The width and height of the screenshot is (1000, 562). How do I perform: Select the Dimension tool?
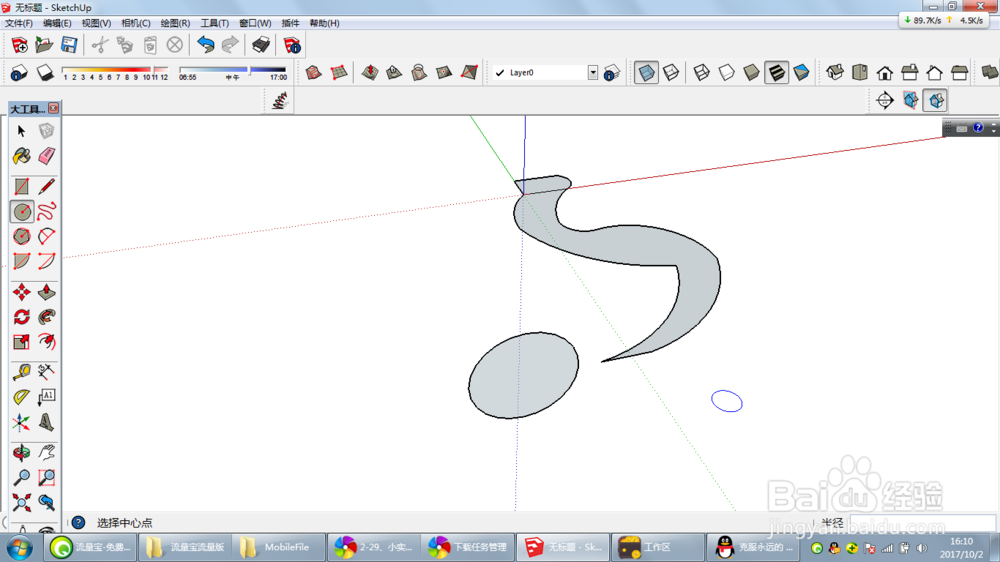pos(46,372)
